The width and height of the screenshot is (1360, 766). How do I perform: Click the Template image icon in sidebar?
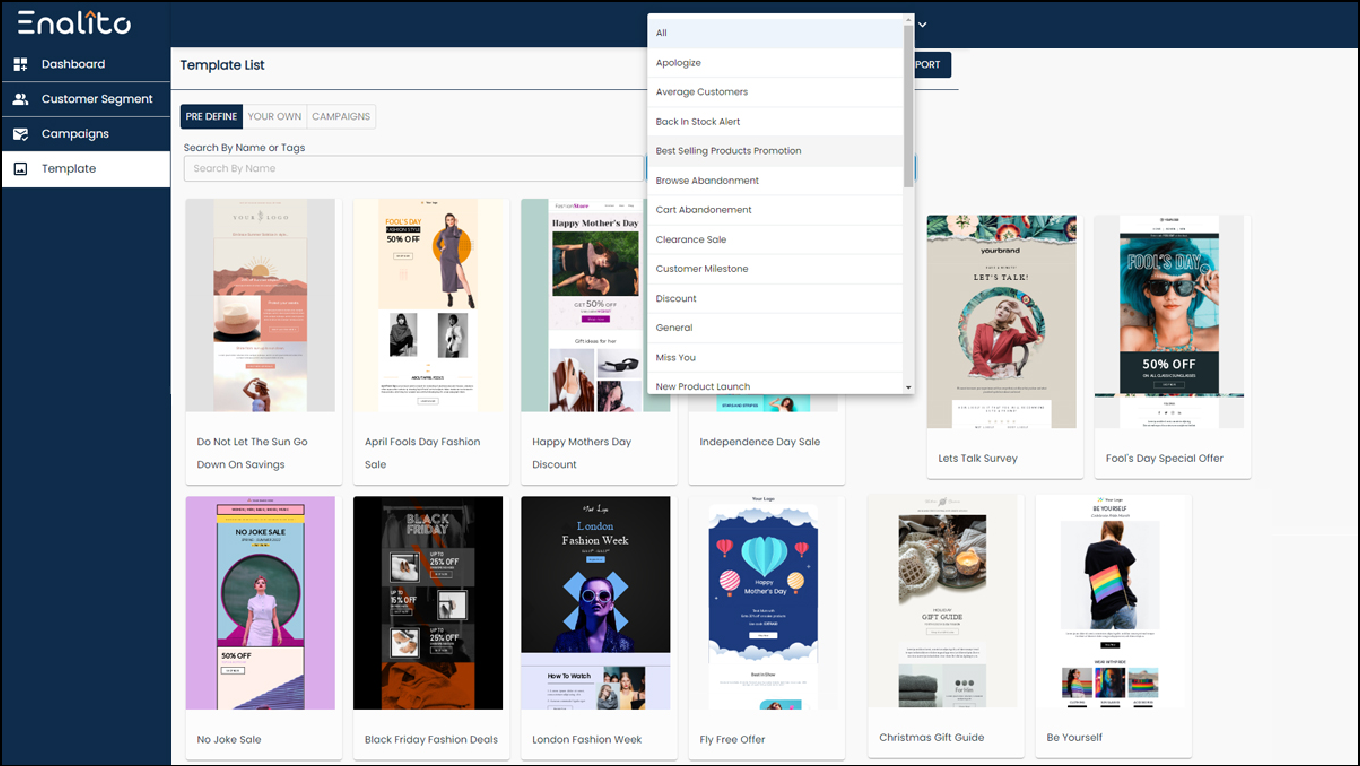coord(20,169)
